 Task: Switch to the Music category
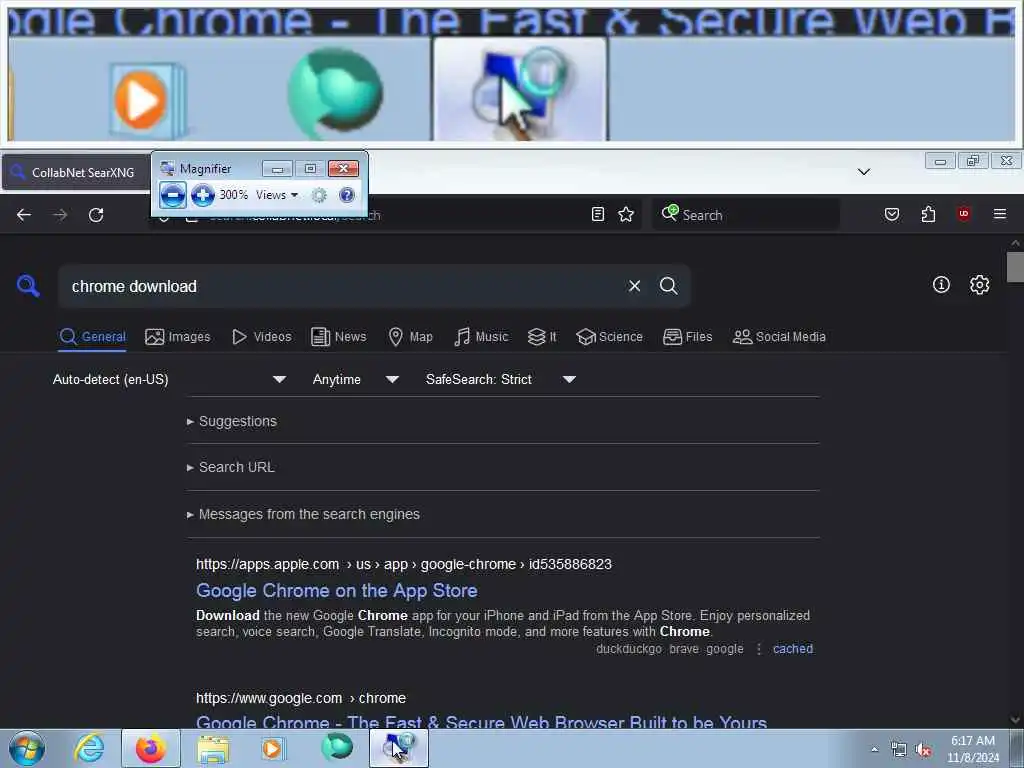pyautogui.click(x=481, y=337)
